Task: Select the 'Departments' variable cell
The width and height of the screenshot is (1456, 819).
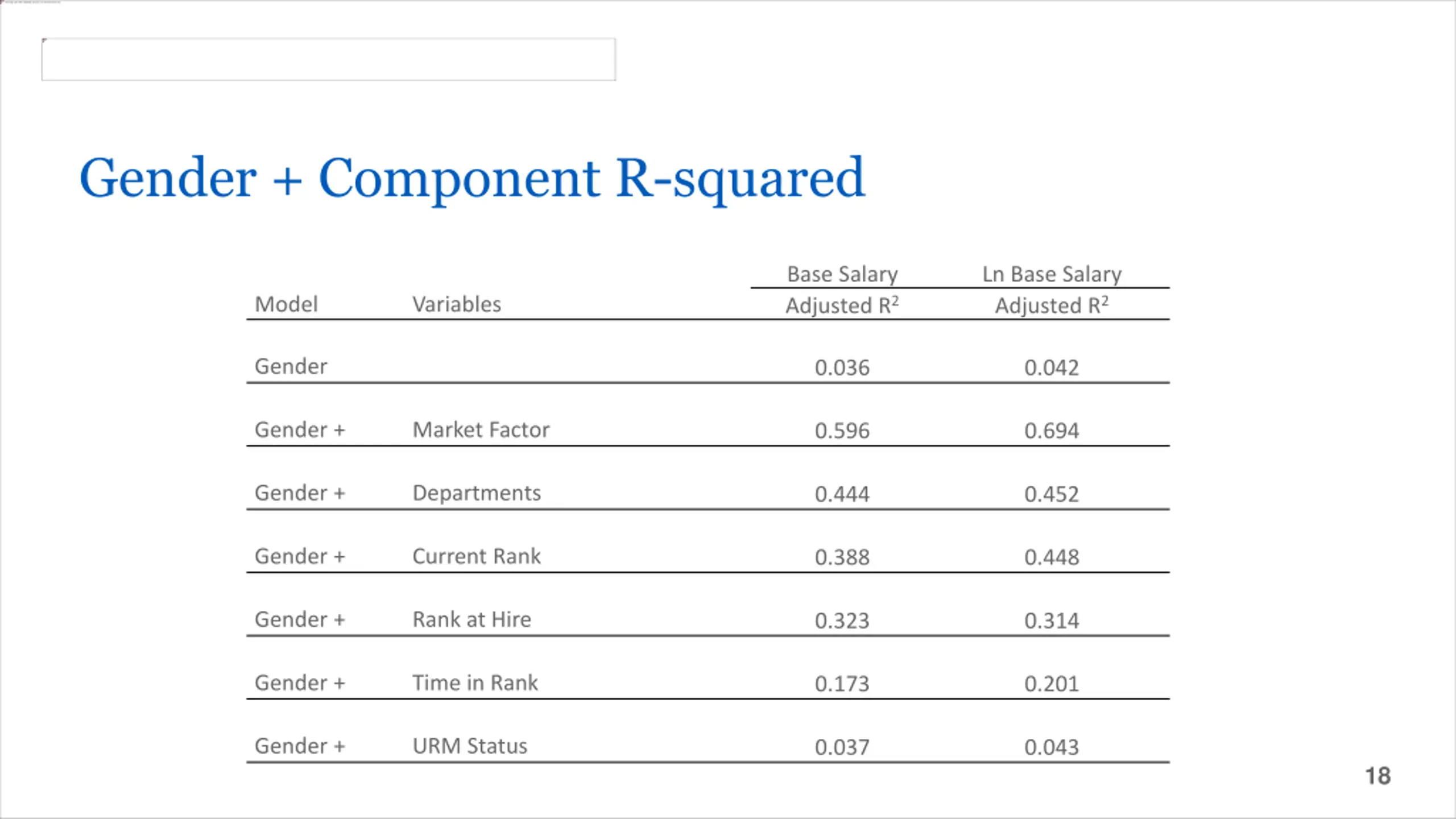Action: [x=477, y=493]
